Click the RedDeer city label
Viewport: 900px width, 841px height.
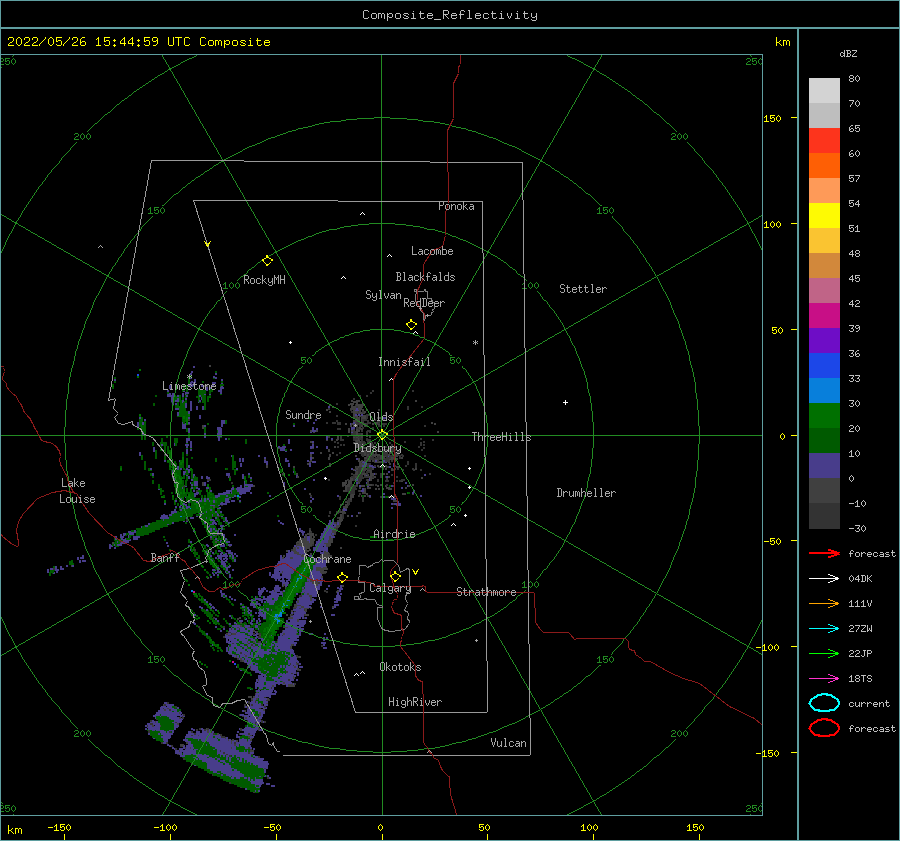tap(424, 303)
